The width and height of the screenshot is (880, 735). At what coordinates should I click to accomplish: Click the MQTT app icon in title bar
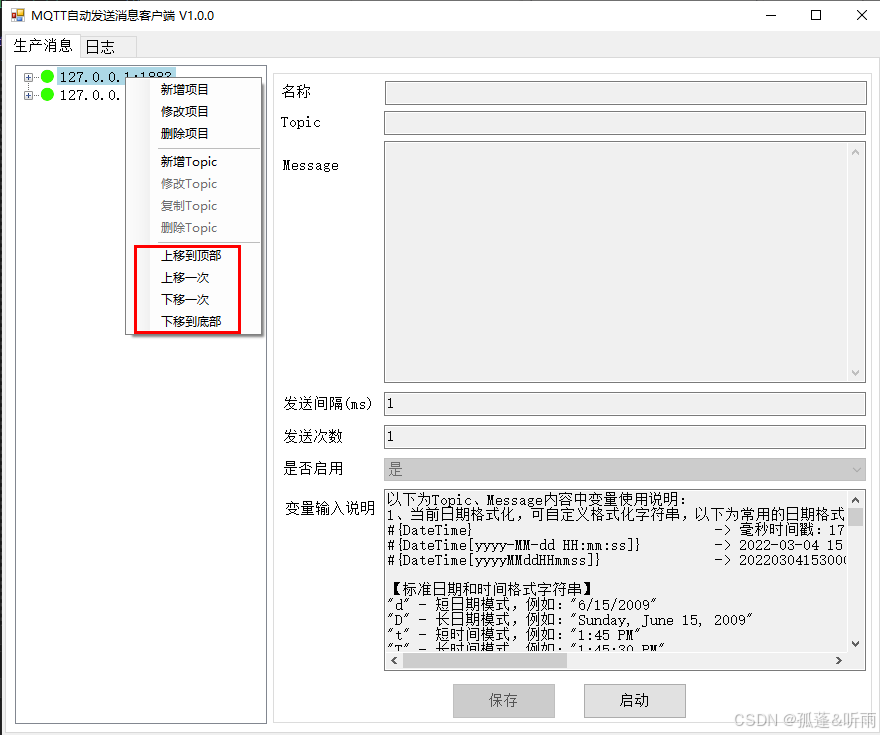(x=17, y=15)
